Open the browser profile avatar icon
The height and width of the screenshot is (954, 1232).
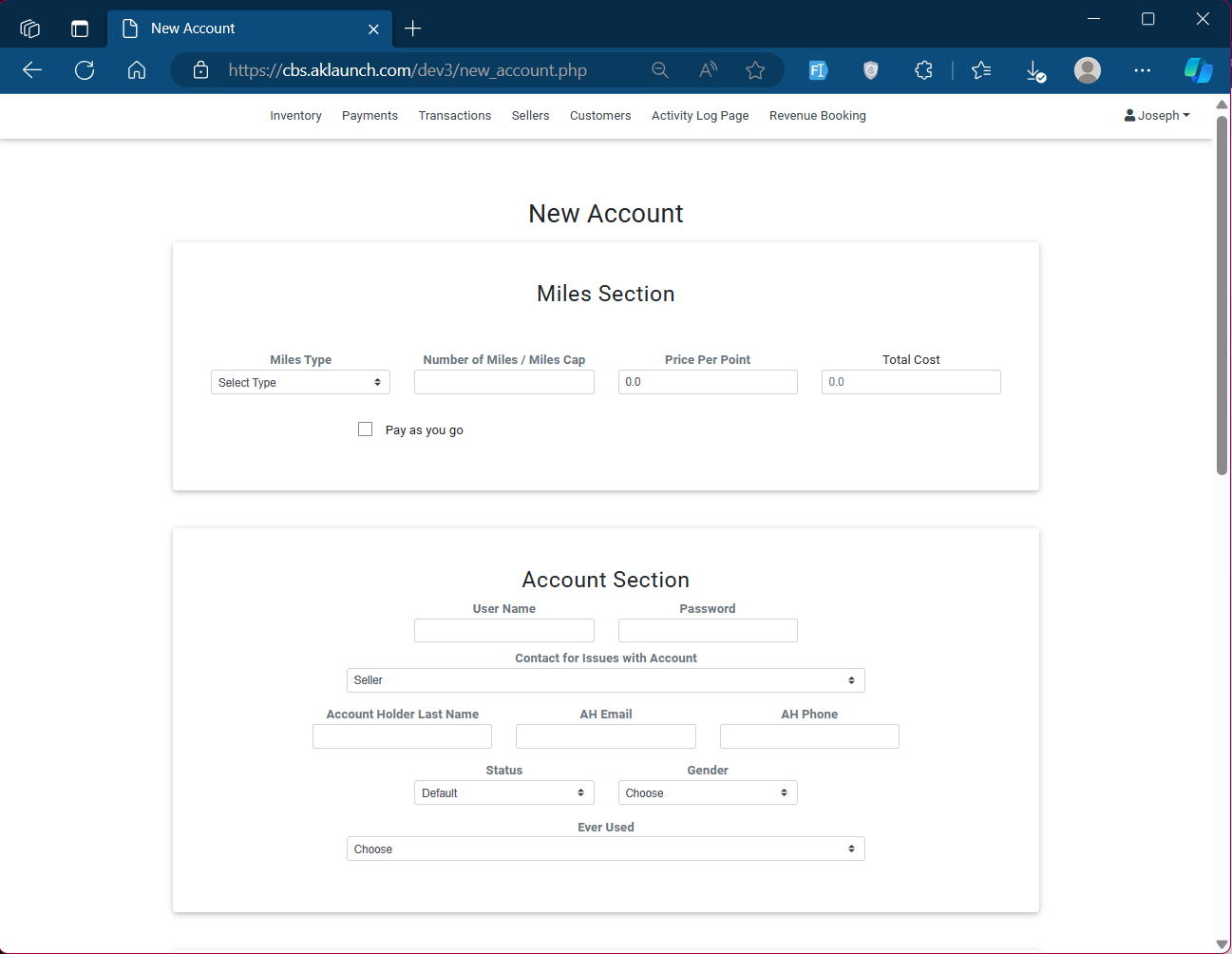tap(1087, 70)
